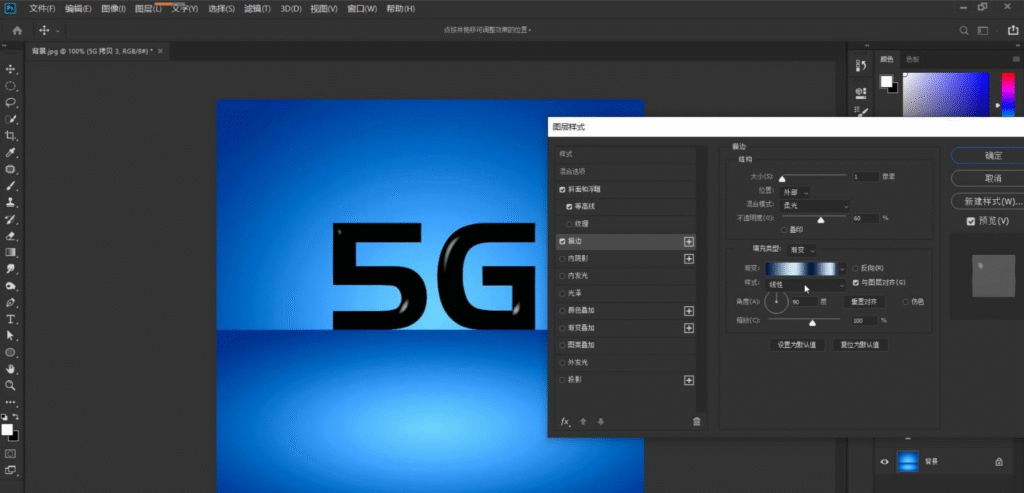Move effect down with arrow icon

coord(601,422)
